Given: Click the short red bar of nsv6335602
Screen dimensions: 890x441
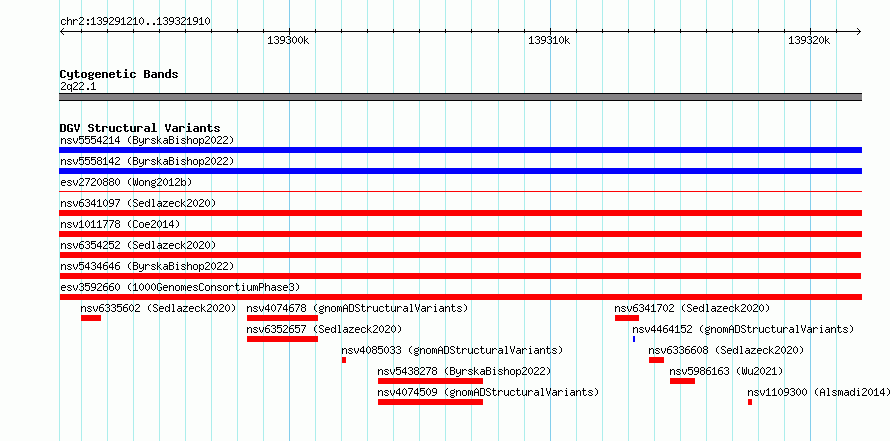Looking at the screenshot, I should pyautogui.click(x=91, y=318).
